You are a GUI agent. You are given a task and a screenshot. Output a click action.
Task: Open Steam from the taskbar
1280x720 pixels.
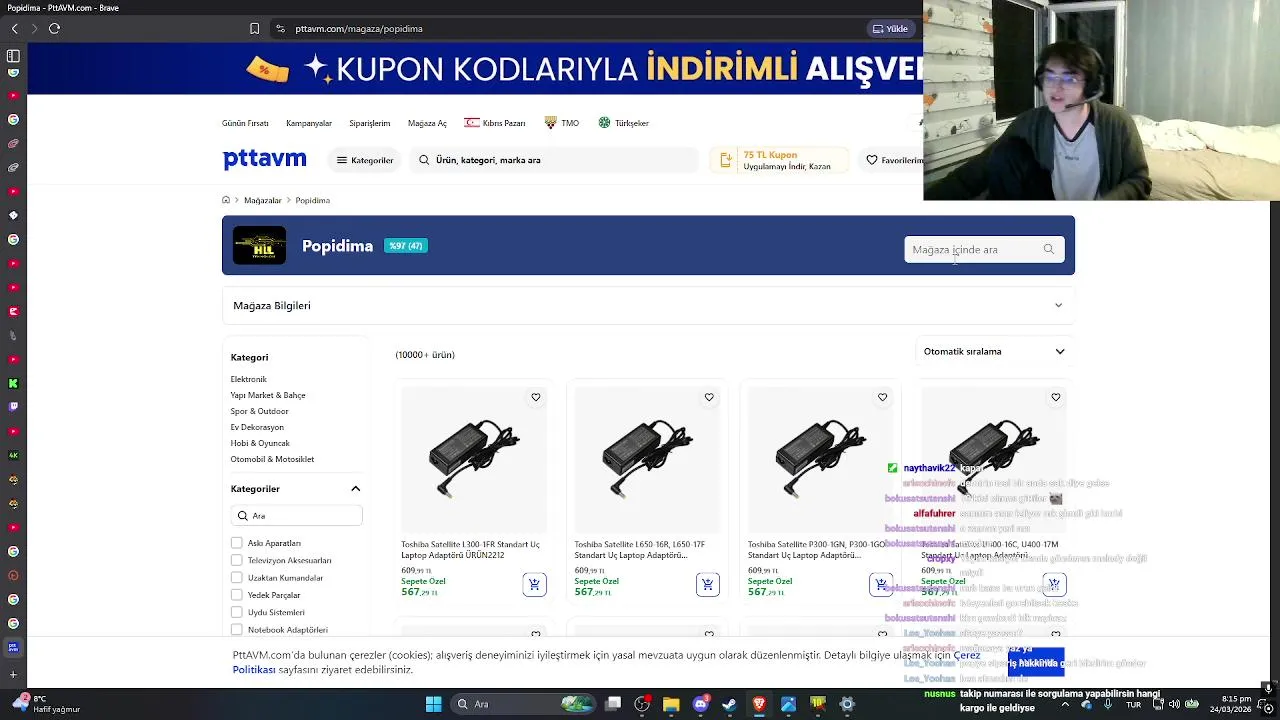click(729, 704)
